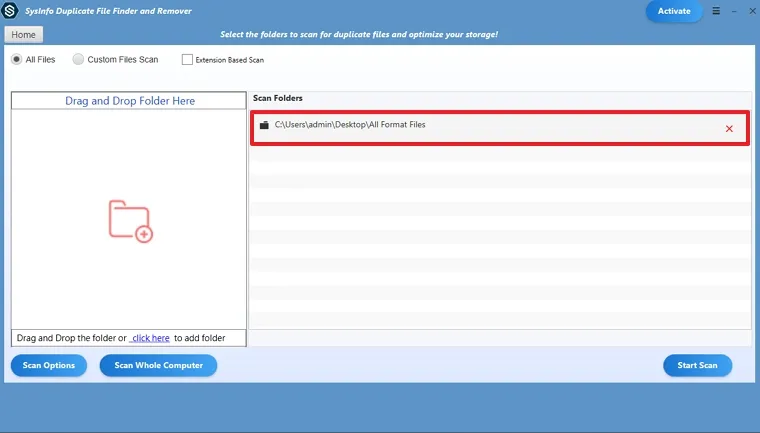Screen dimensions: 760x433
Task: Click the Drag and Drop Folder Here header
Action: (x=129, y=101)
